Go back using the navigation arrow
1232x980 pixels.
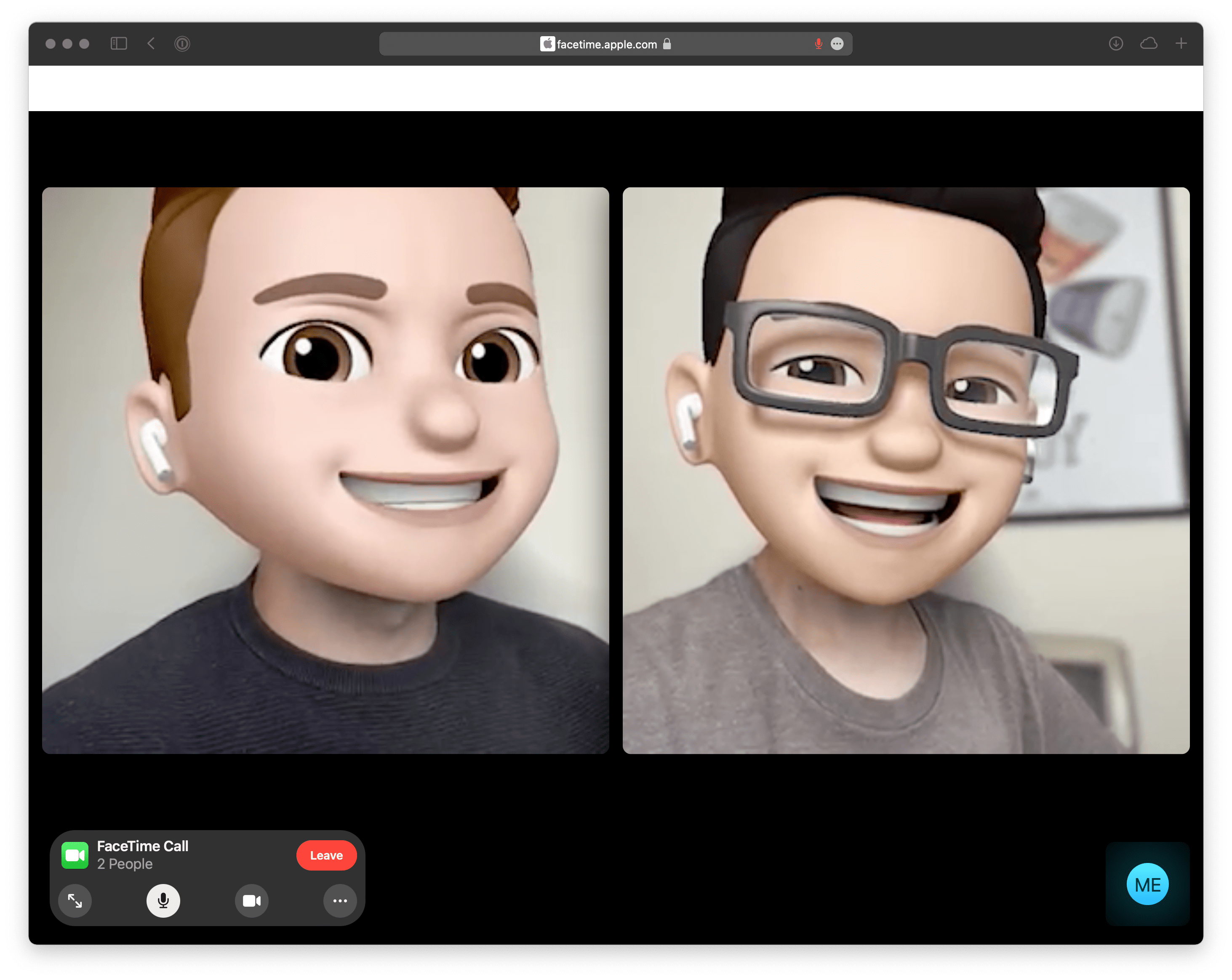pyautogui.click(x=151, y=43)
